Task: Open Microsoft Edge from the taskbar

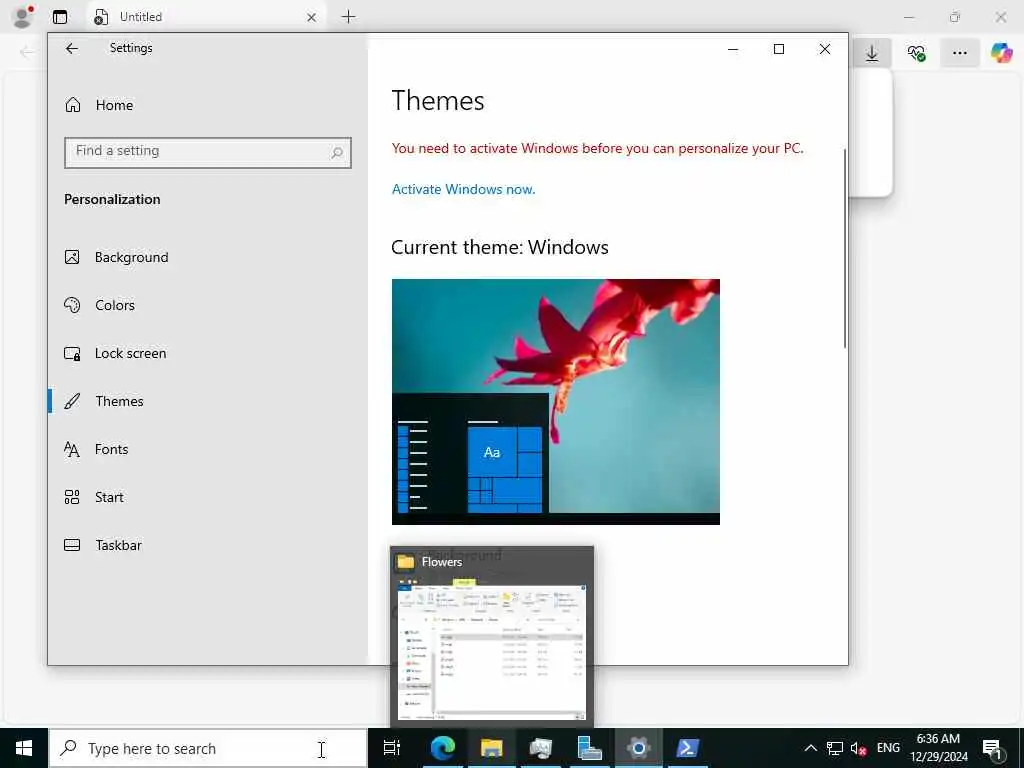Action: tap(442, 748)
